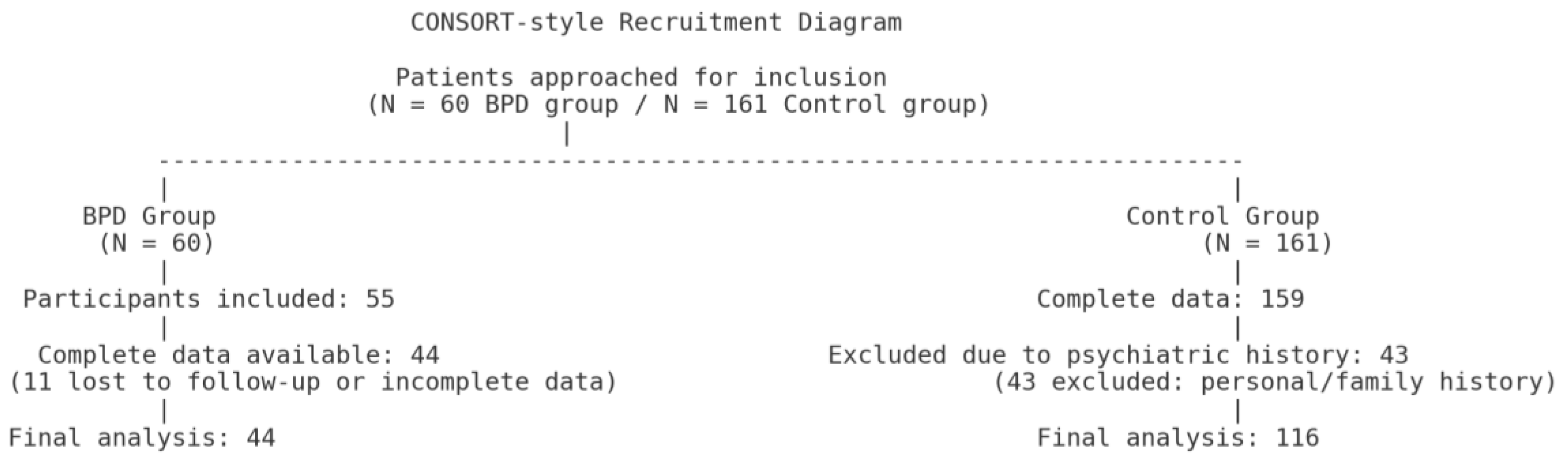The width and height of the screenshot is (1568, 467).
Task: Select 'Final analysis: 44' text
Action: [142, 438]
